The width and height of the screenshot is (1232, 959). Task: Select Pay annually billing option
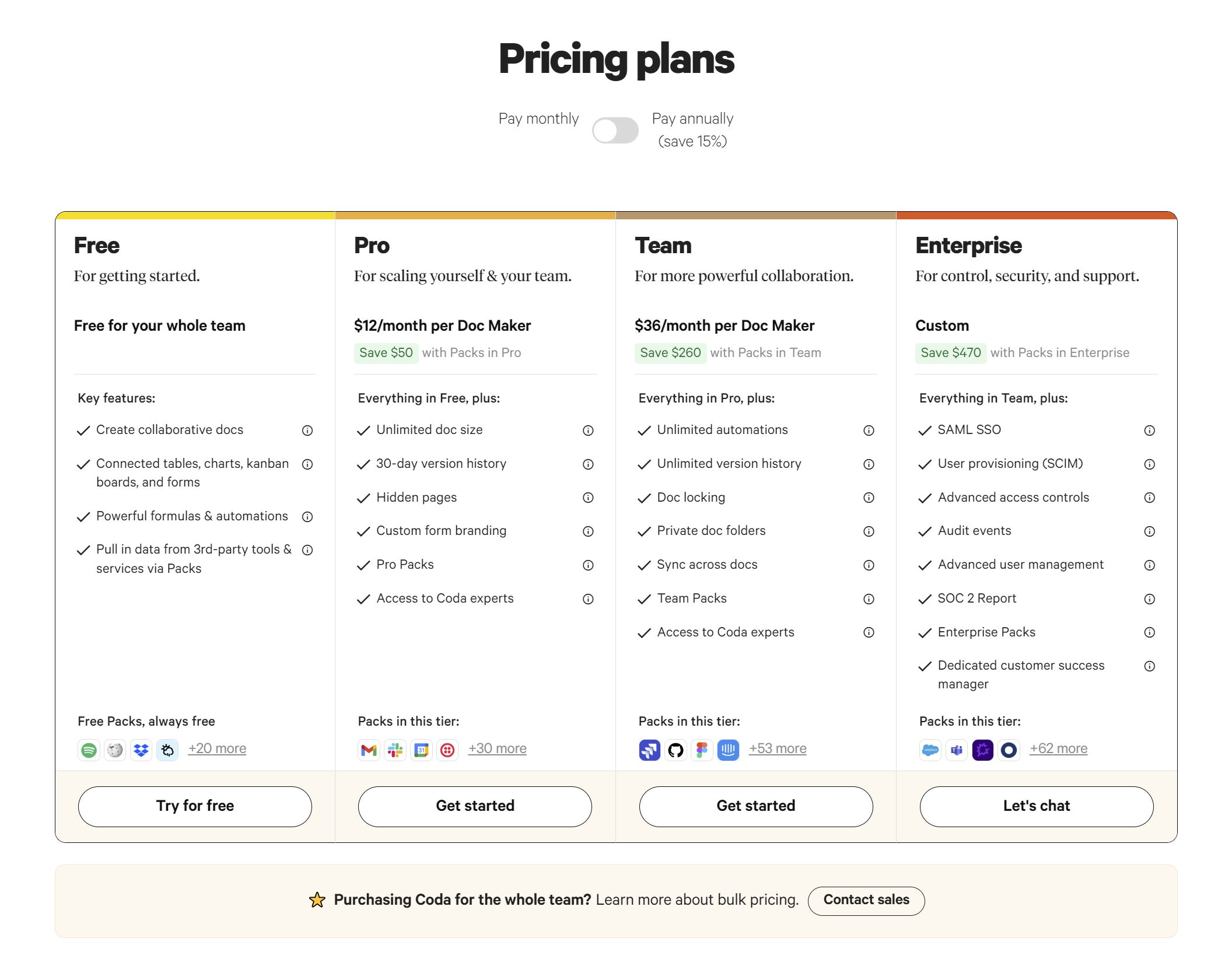[615, 129]
